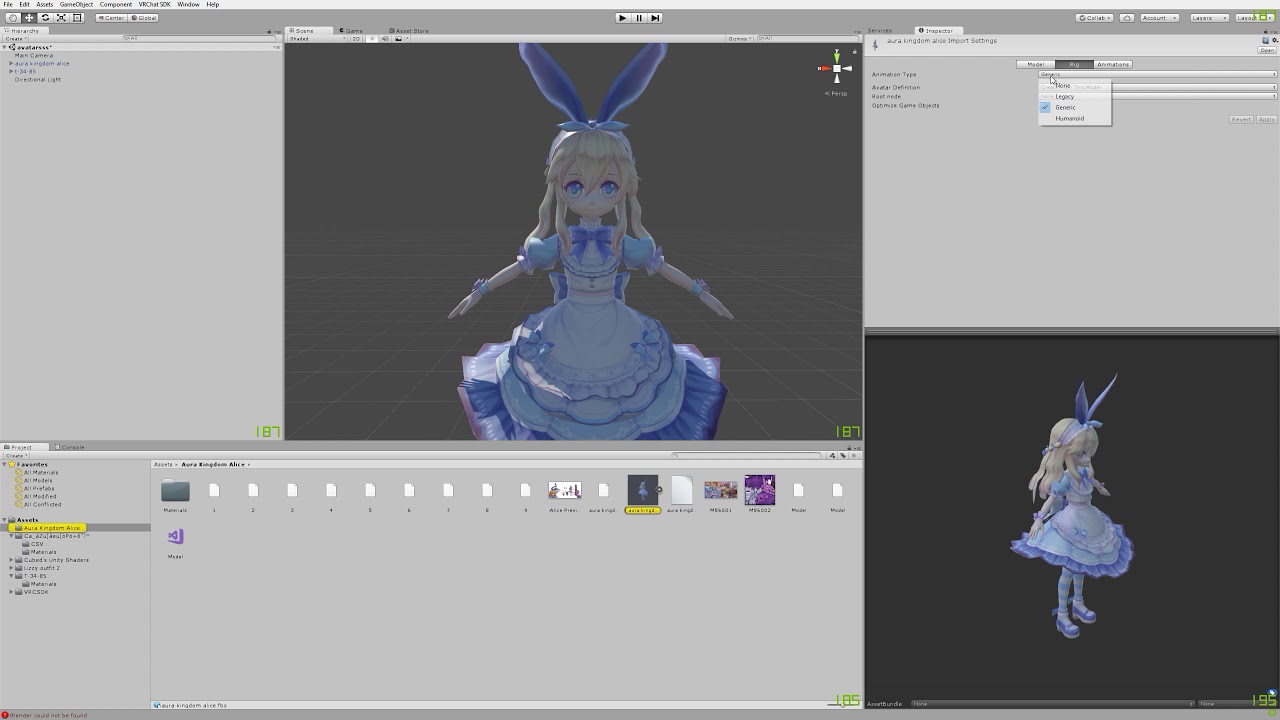Select Main Camera in Hierarchy
The height and width of the screenshot is (720, 1280).
pos(34,56)
